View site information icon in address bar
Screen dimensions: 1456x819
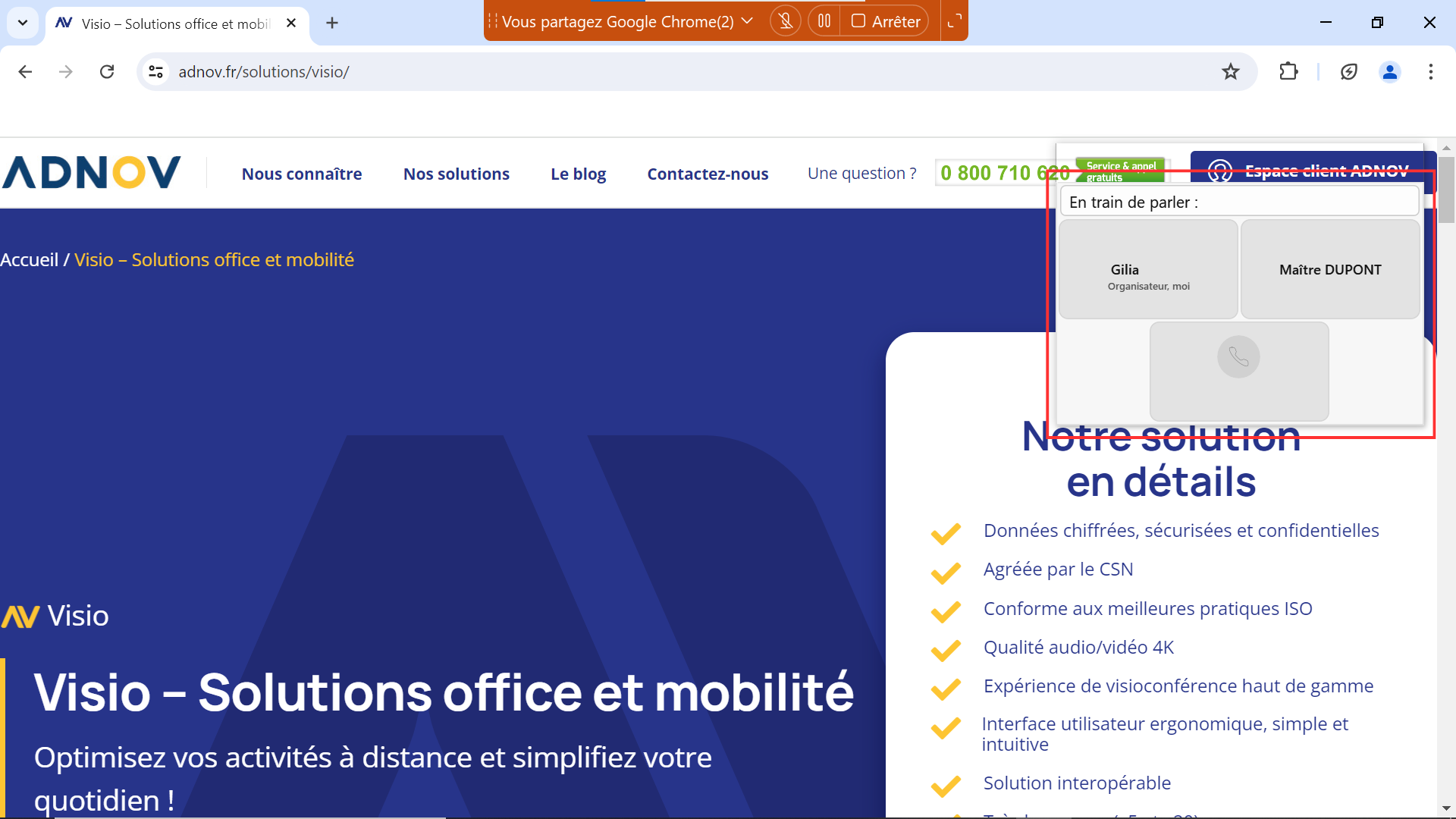[156, 71]
